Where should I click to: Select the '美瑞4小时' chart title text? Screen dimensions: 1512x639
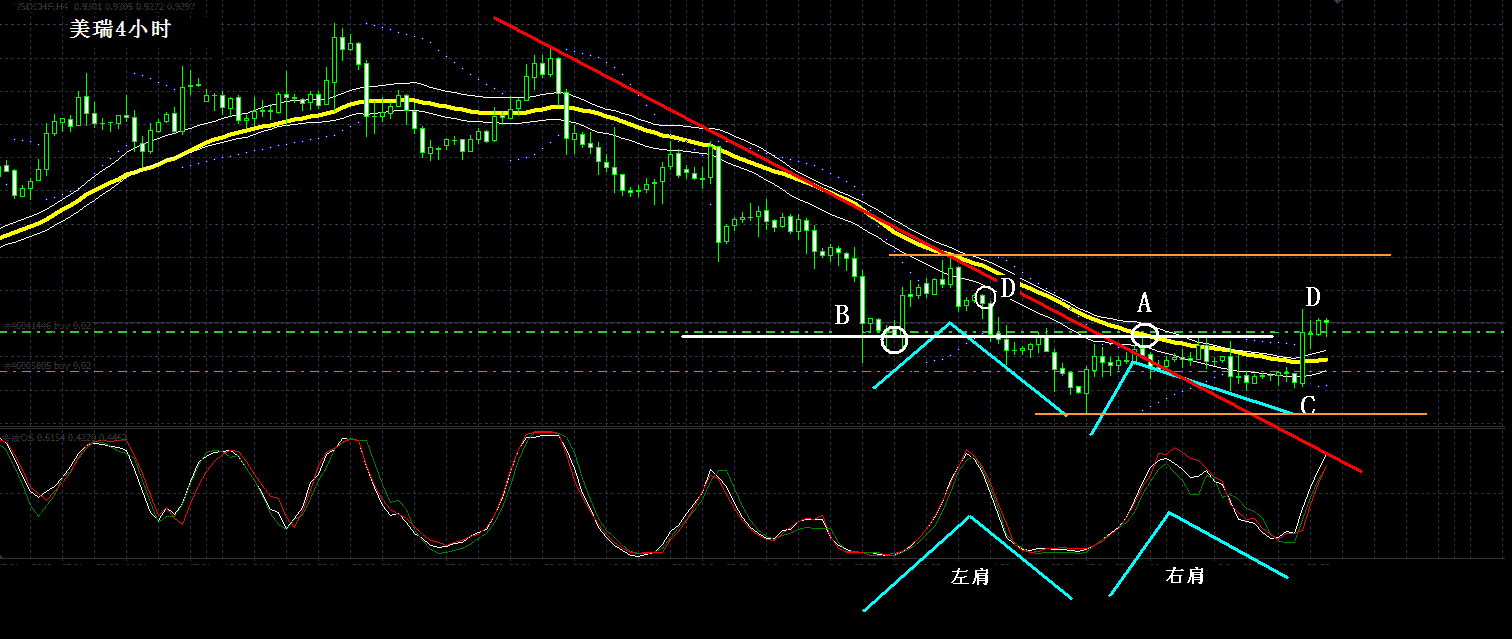click(119, 30)
